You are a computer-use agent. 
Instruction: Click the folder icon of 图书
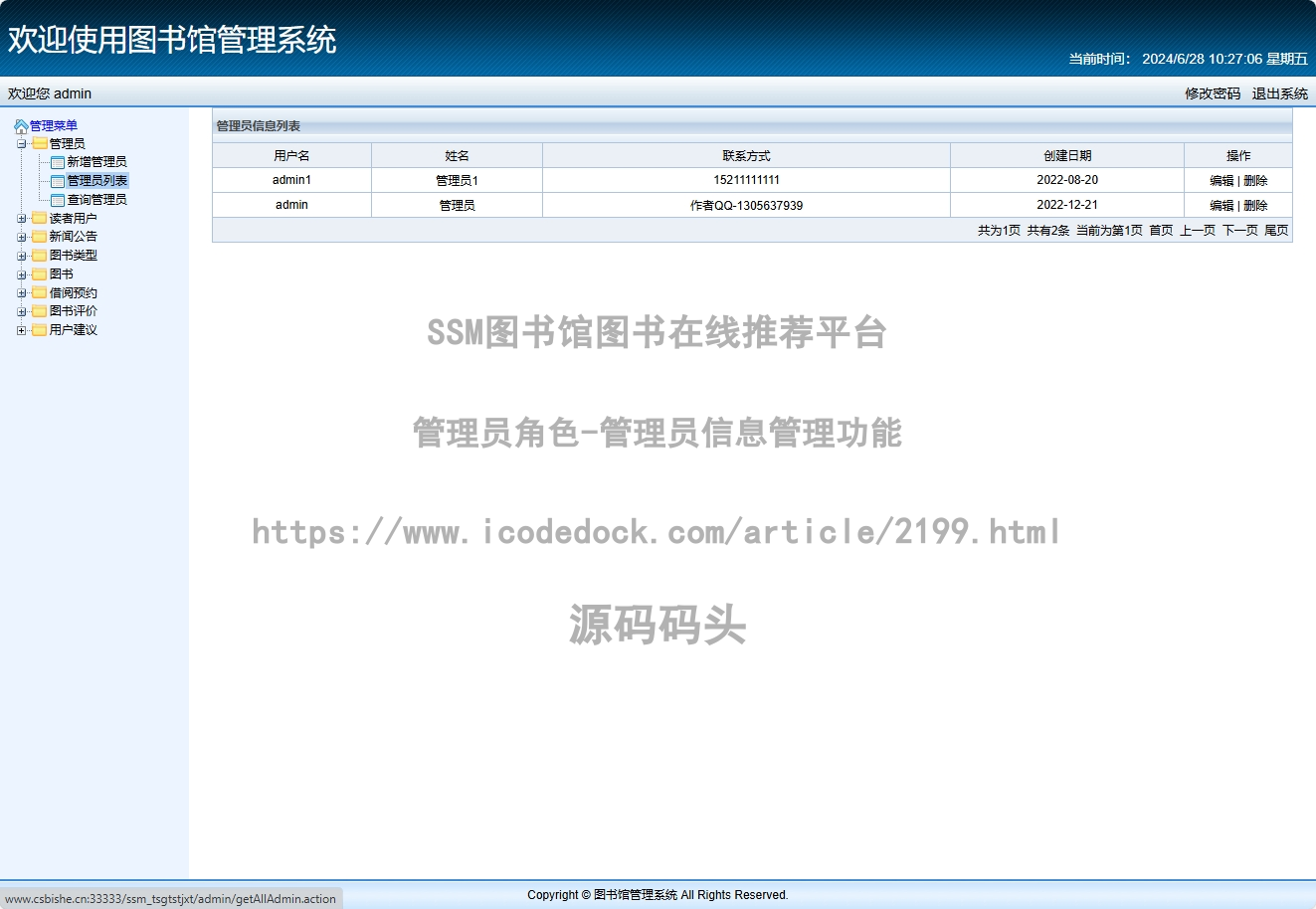[x=40, y=274]
